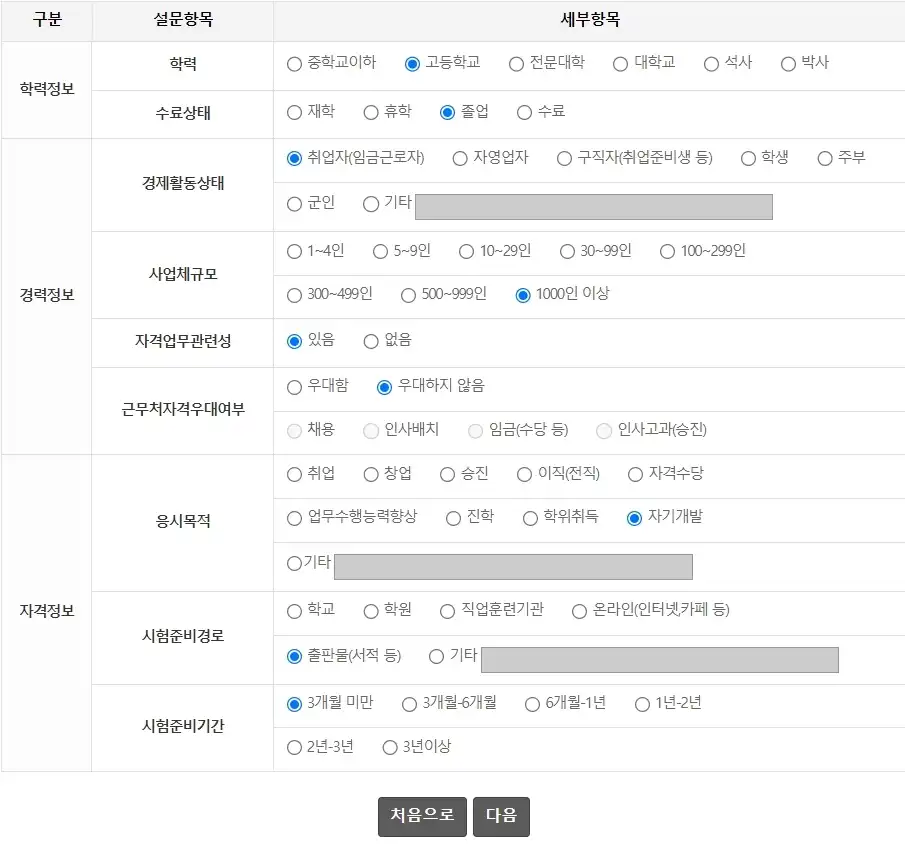Screen dimensions: 905x853
Task: Select 없음 for 자격업무관련성
Action: point(369,340)
